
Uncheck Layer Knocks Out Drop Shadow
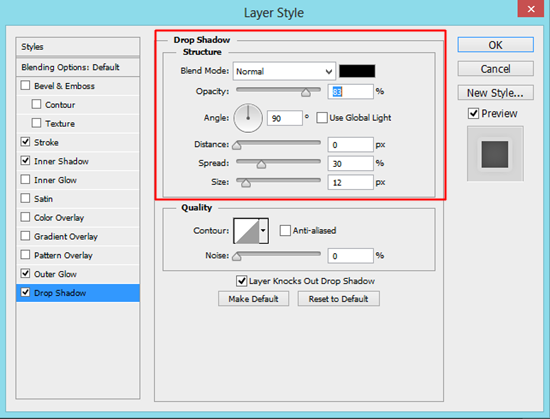click(x=241, y=281)
